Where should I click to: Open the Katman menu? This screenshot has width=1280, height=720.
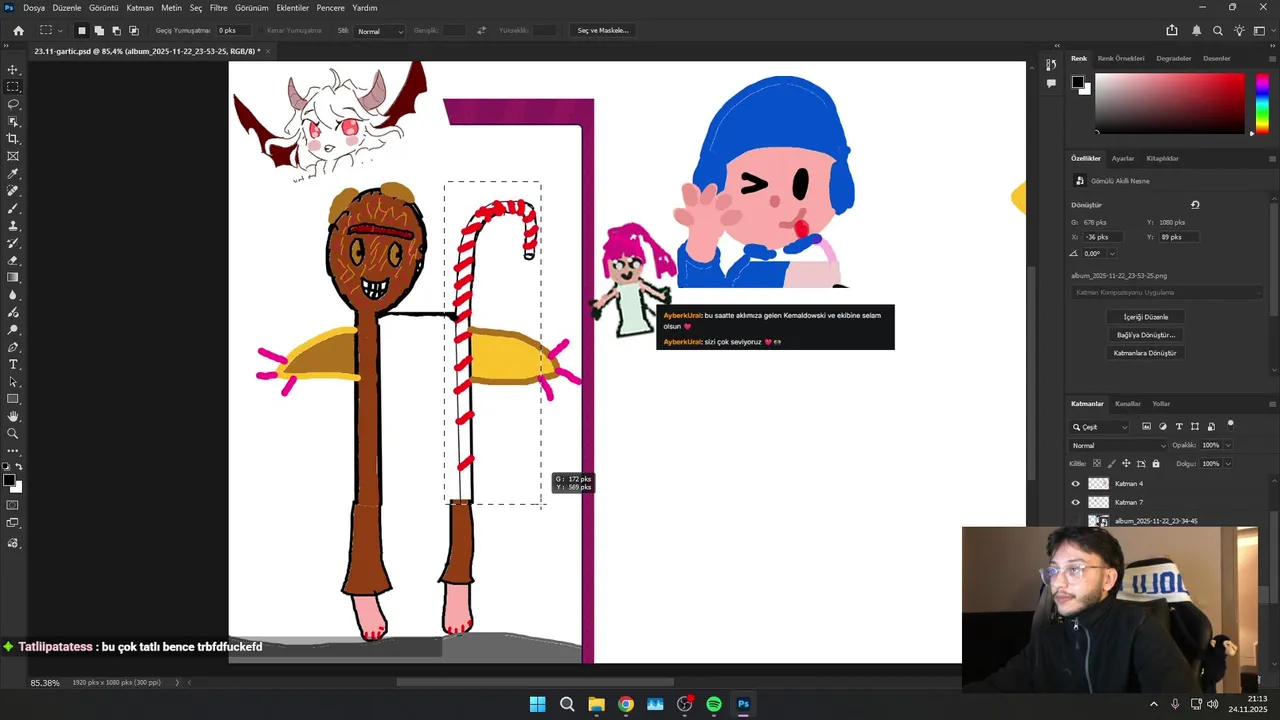[140, 8]
